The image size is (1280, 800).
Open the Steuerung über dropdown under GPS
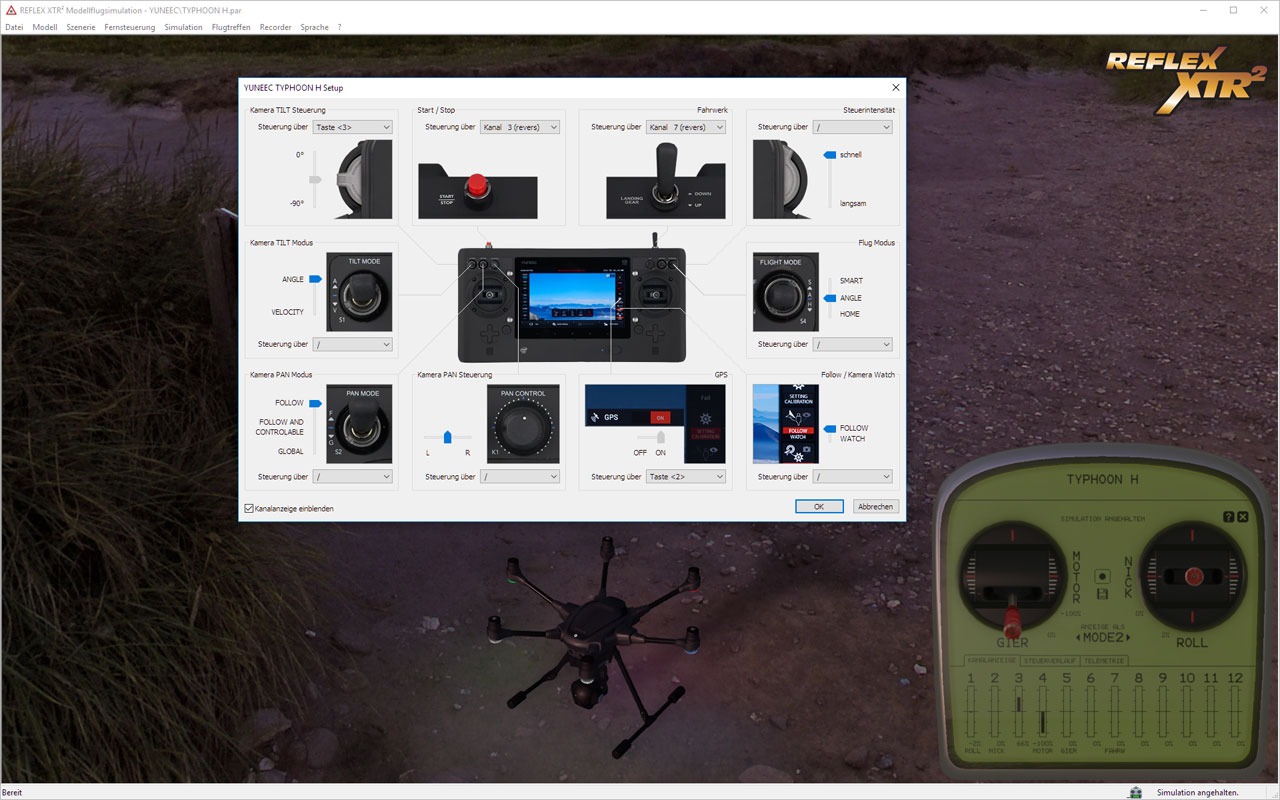pyautogui.click(x=686, y=476)
